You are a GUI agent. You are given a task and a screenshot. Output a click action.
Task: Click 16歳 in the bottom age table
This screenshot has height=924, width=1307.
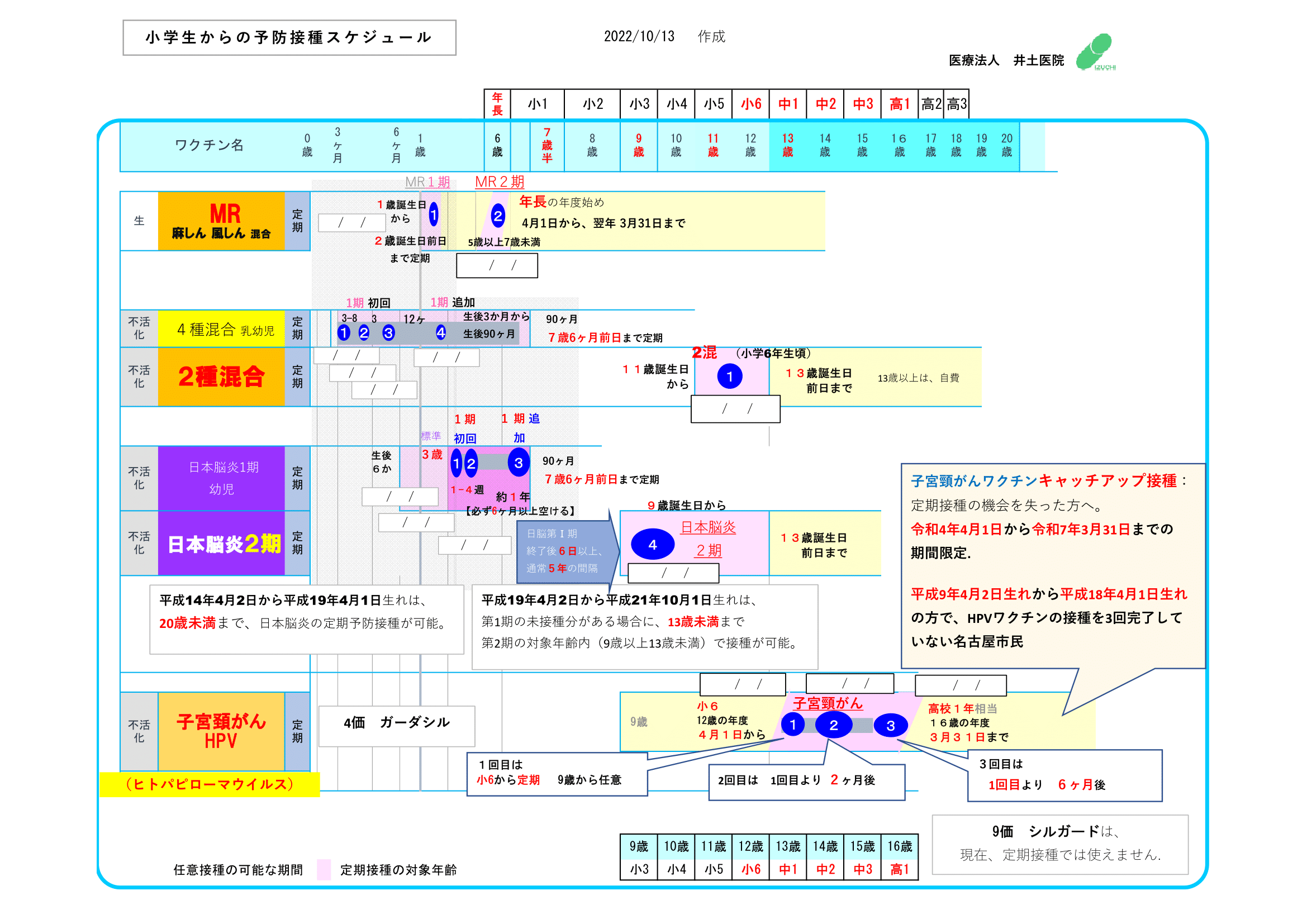pos(900,846)
